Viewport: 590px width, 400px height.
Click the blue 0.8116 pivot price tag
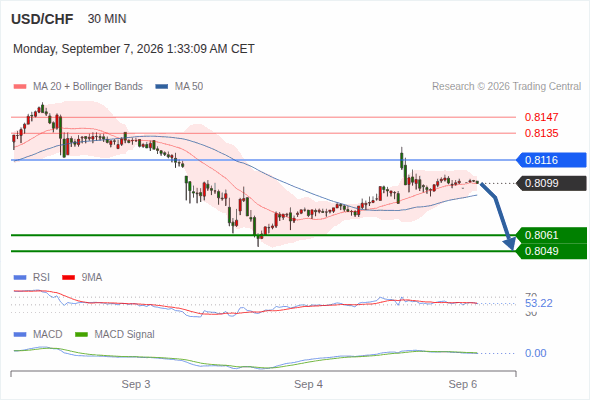551,160
